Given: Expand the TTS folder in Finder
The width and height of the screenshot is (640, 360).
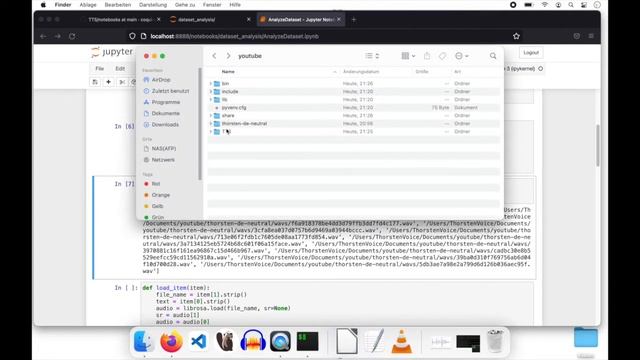Looking at the screenshot, I should click(211, 131).
